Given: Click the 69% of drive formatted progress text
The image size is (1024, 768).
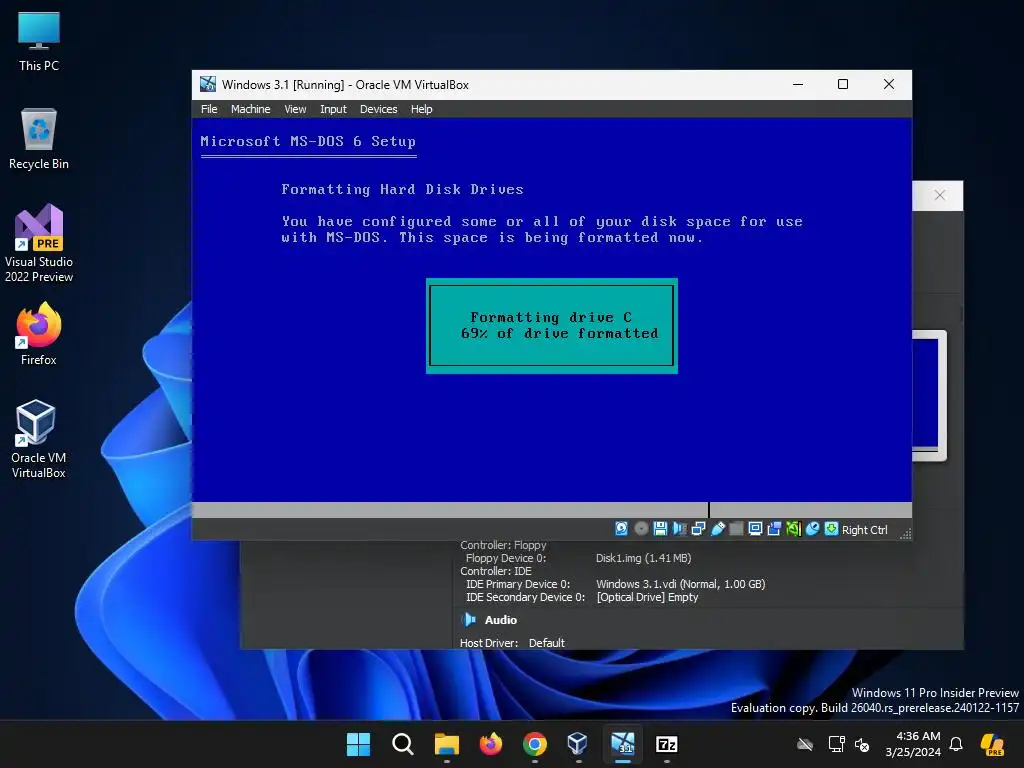Looking at the screenshot, I should [x=559, y=334].
